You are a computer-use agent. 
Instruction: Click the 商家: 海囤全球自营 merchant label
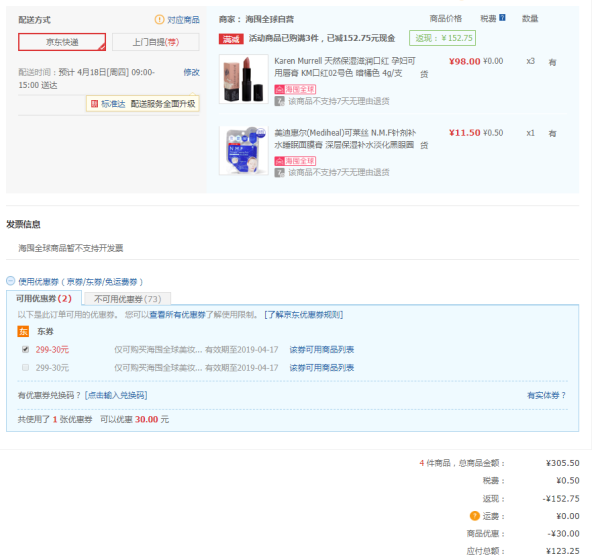coord(256,19)
